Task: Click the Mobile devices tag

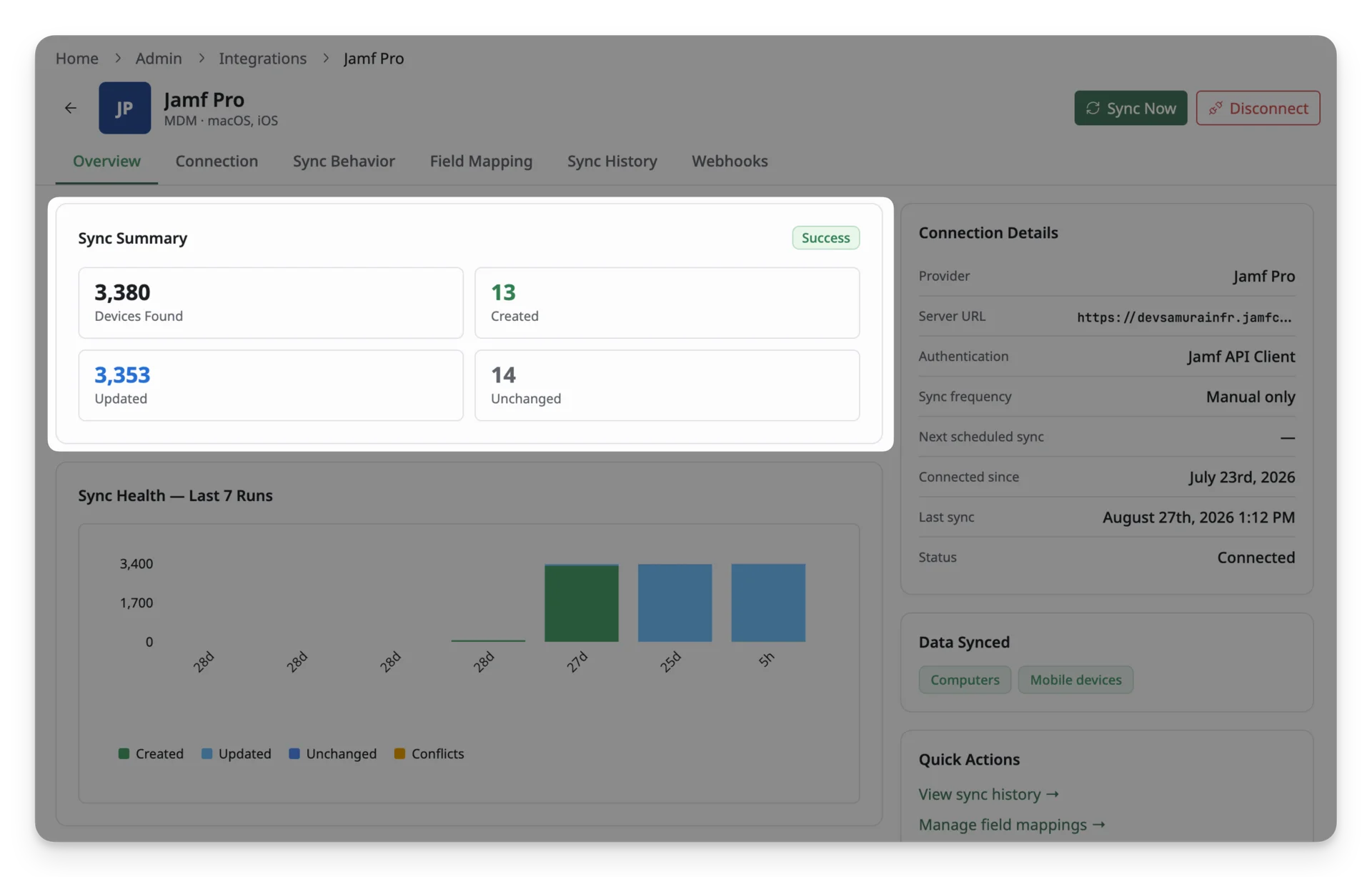Action: tap(1075, 680)
